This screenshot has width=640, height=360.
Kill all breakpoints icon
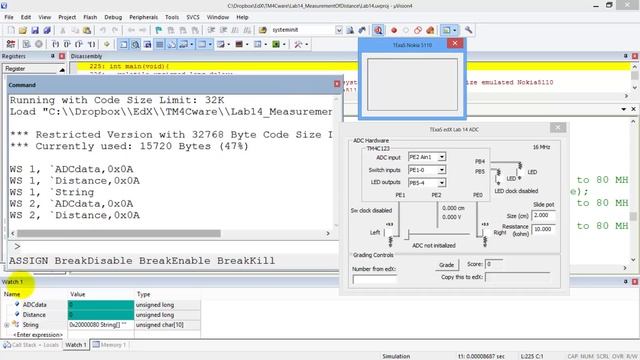pyautogui.click(x=430, y=30)
